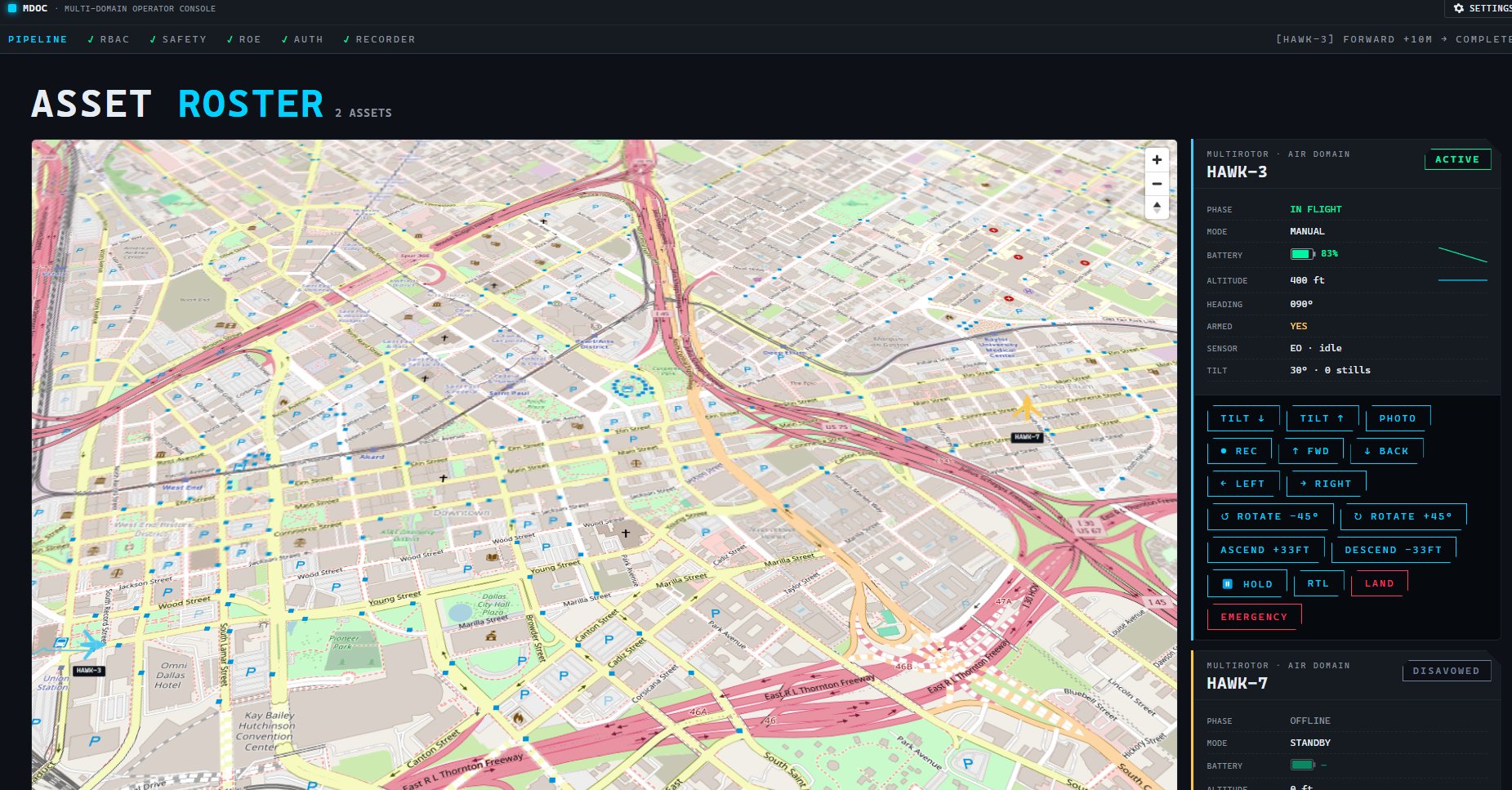Click the 090° heading value

pos(1301,304)
